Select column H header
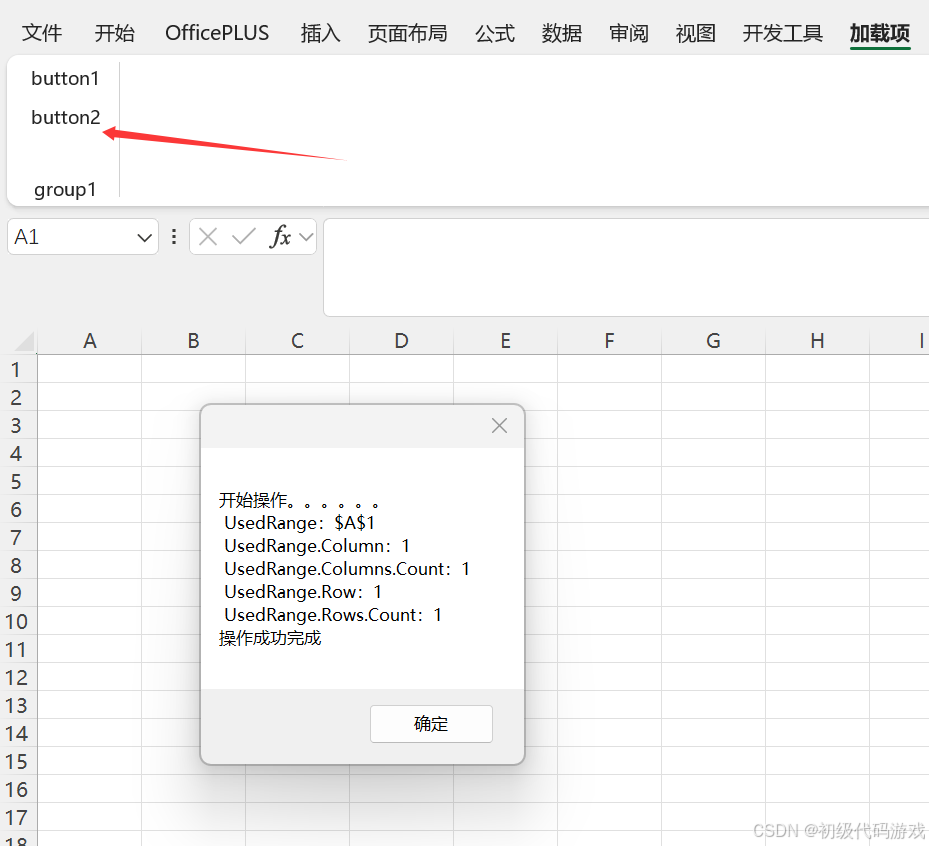Screen dimensions: 929x846 (818, 341)
